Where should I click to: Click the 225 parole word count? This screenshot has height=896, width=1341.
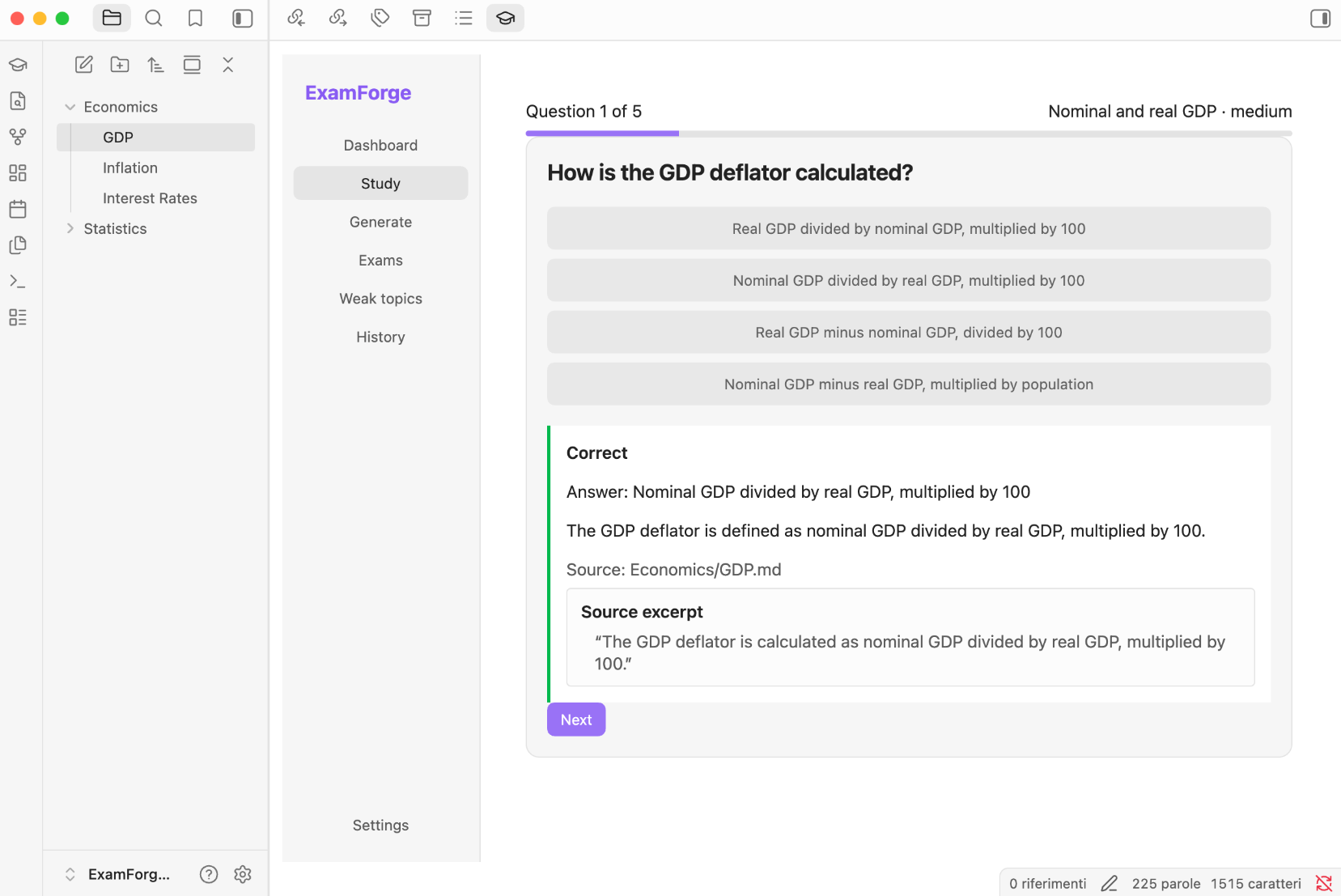point(1166,884)
